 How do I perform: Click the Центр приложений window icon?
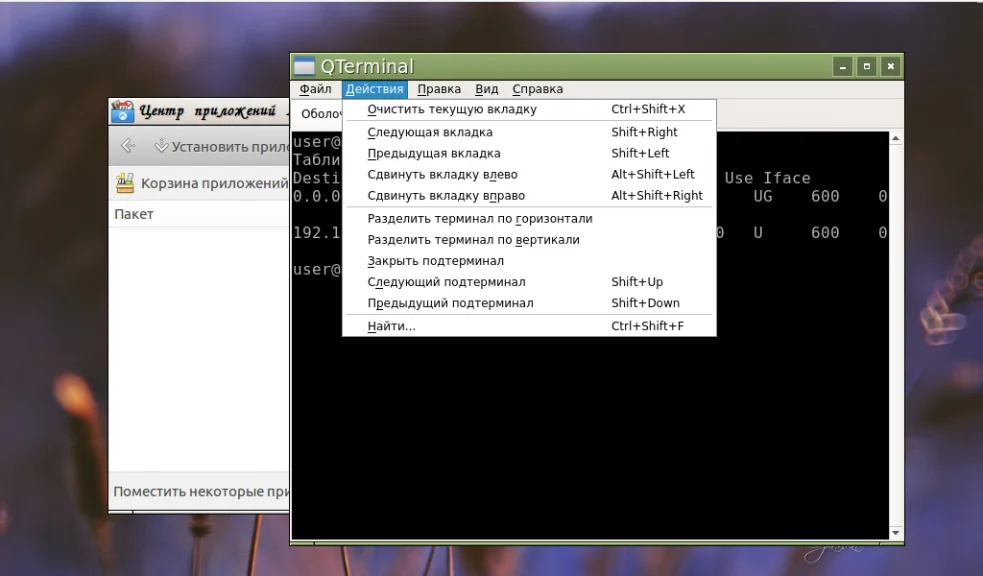pos(123,112)
